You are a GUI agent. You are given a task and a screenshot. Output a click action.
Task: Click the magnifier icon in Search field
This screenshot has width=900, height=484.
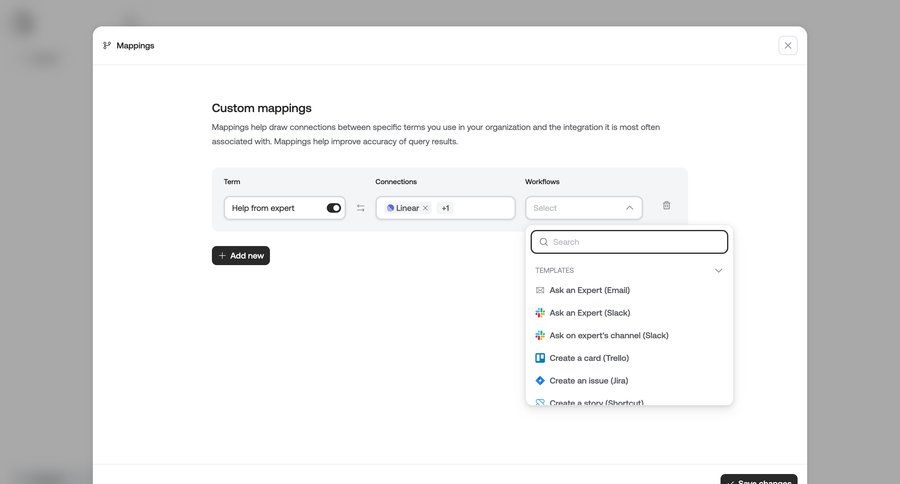tap(544, 242)
